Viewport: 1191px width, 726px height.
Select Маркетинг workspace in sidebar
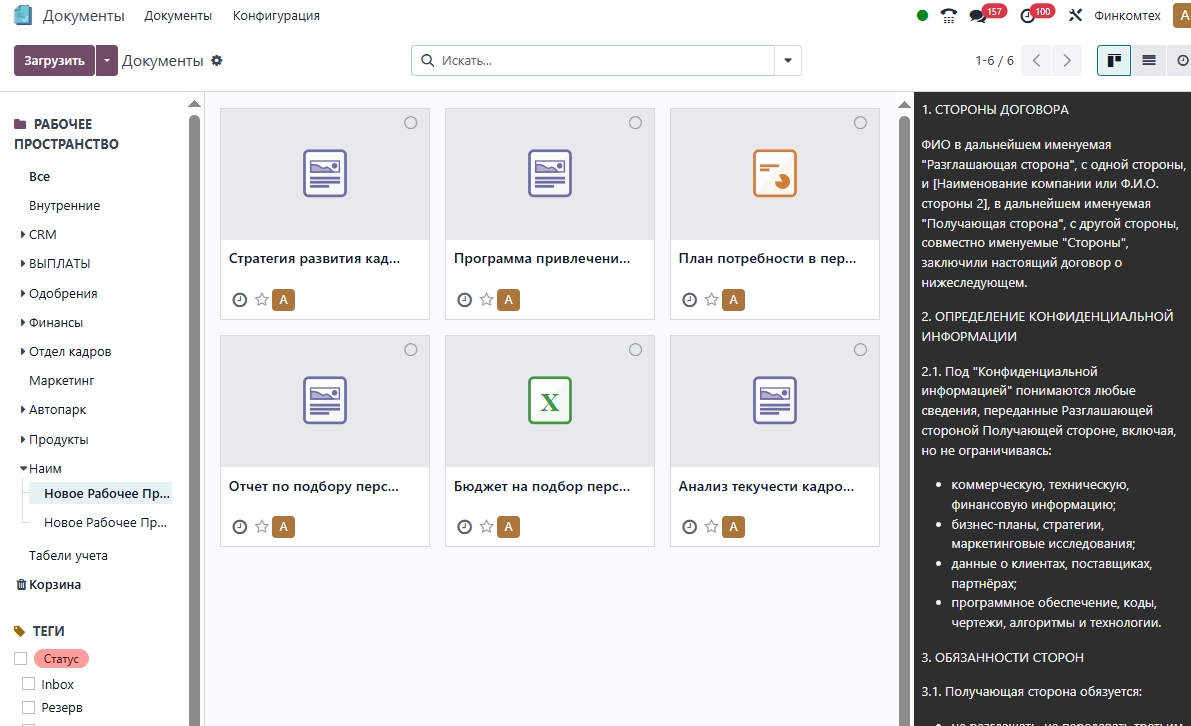[x=61, y=381]
